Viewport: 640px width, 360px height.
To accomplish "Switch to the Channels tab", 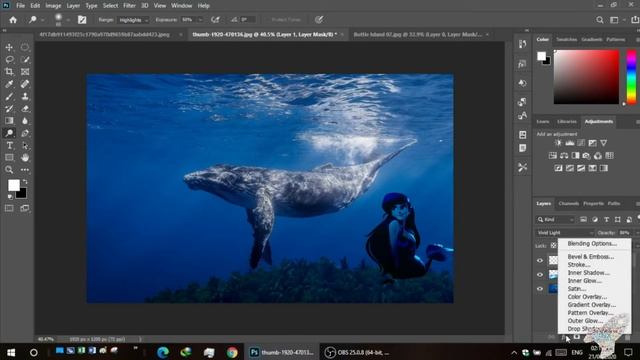I will pos(569,203).
